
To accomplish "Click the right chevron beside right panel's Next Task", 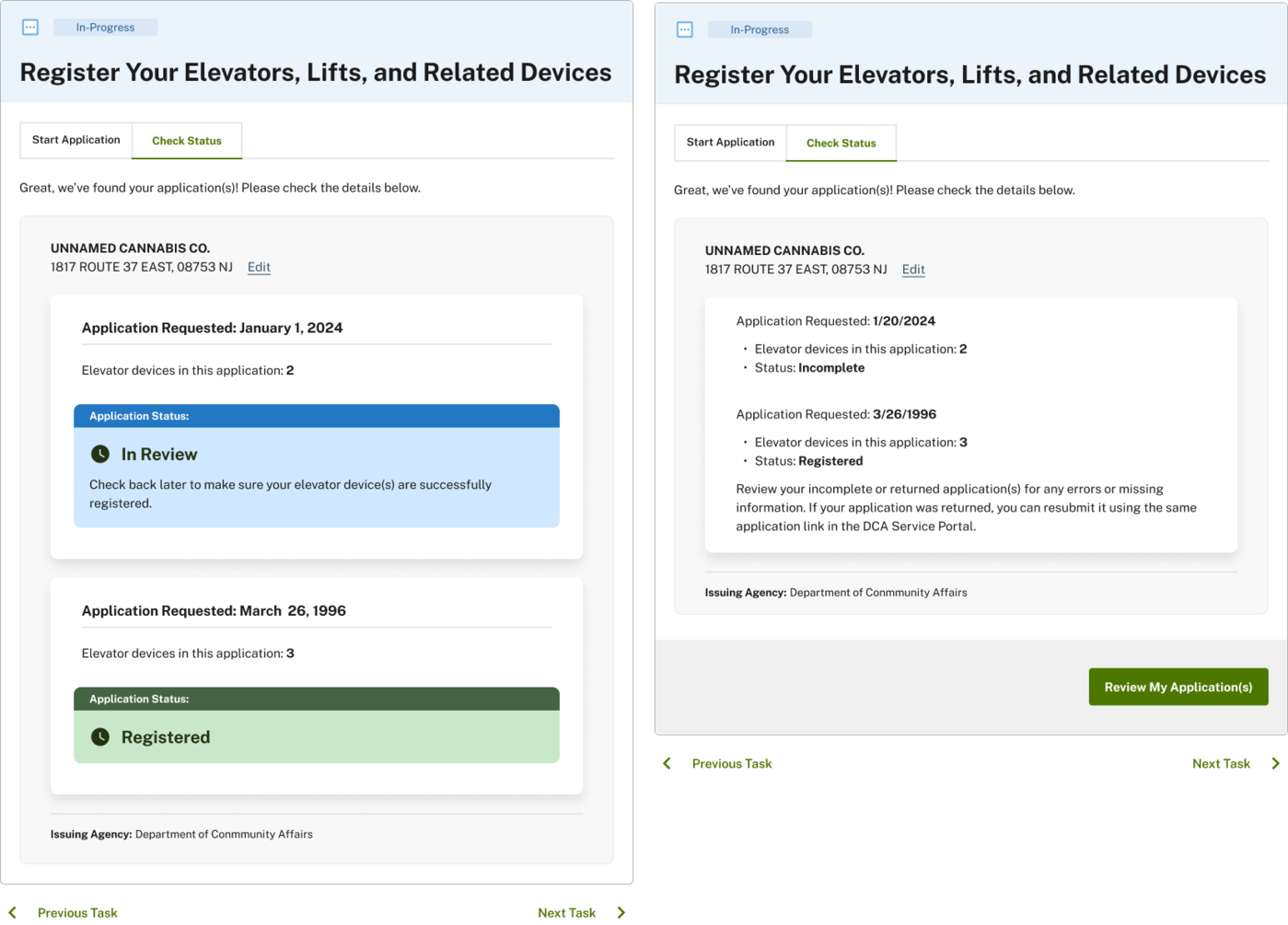I will [1276, 763].
